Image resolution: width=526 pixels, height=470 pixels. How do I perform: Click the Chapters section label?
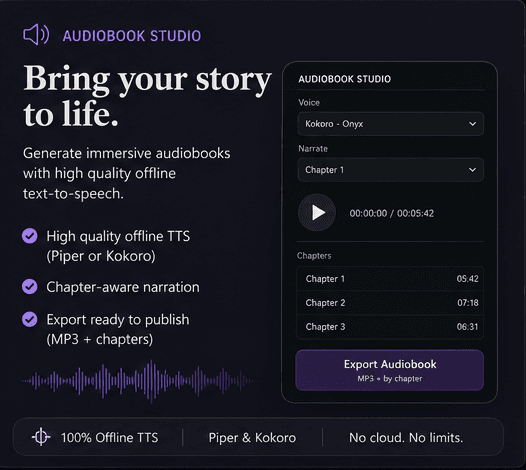click(x=314, y=256)
